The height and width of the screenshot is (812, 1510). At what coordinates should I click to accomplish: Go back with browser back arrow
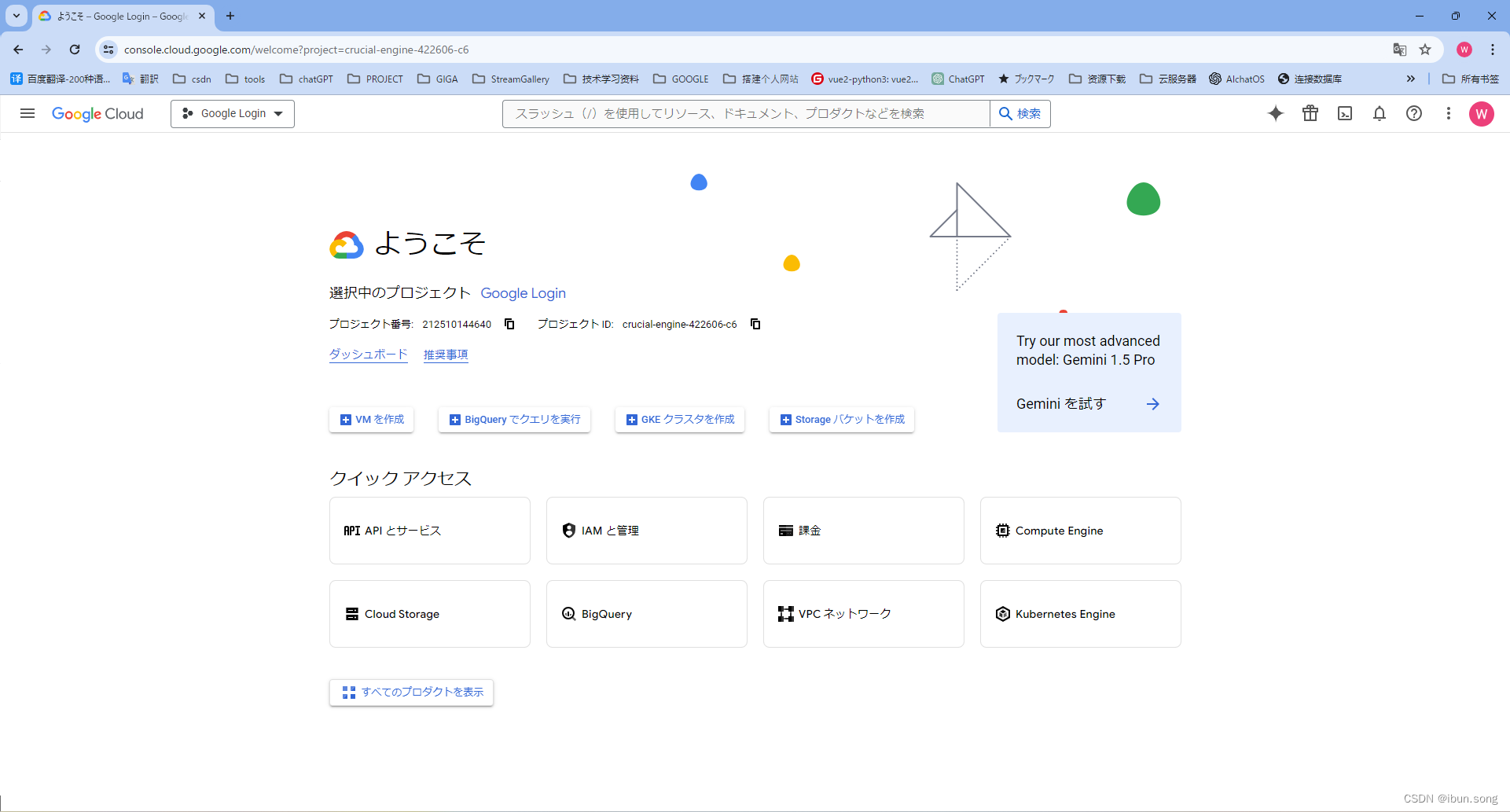tap(18, 50)
